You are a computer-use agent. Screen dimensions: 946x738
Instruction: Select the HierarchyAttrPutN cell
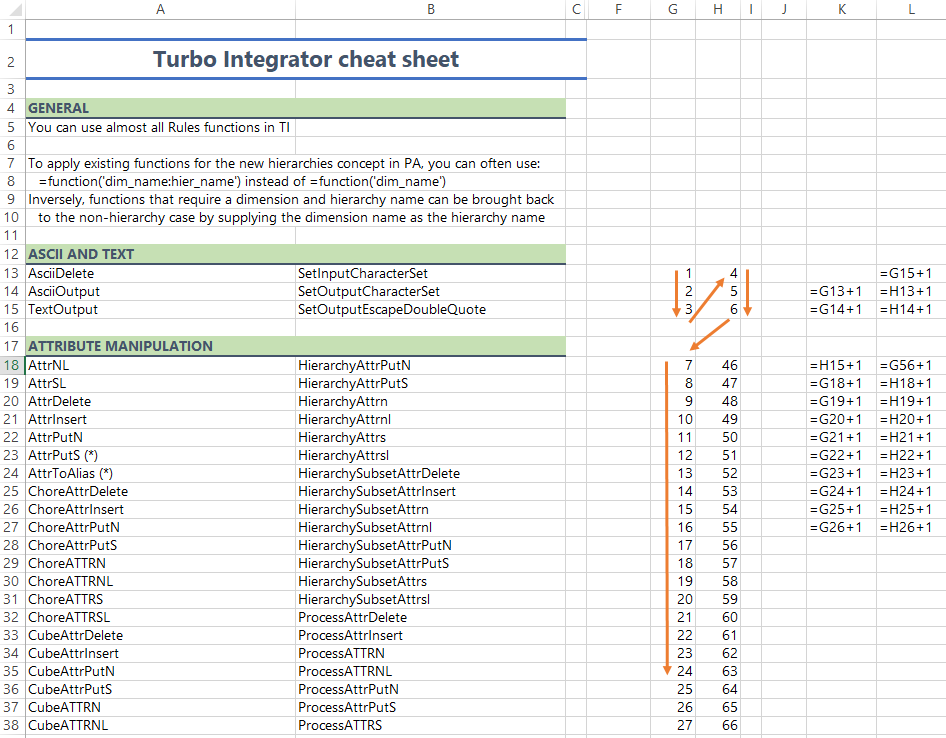pyautogui.click(x=431, y=366)
